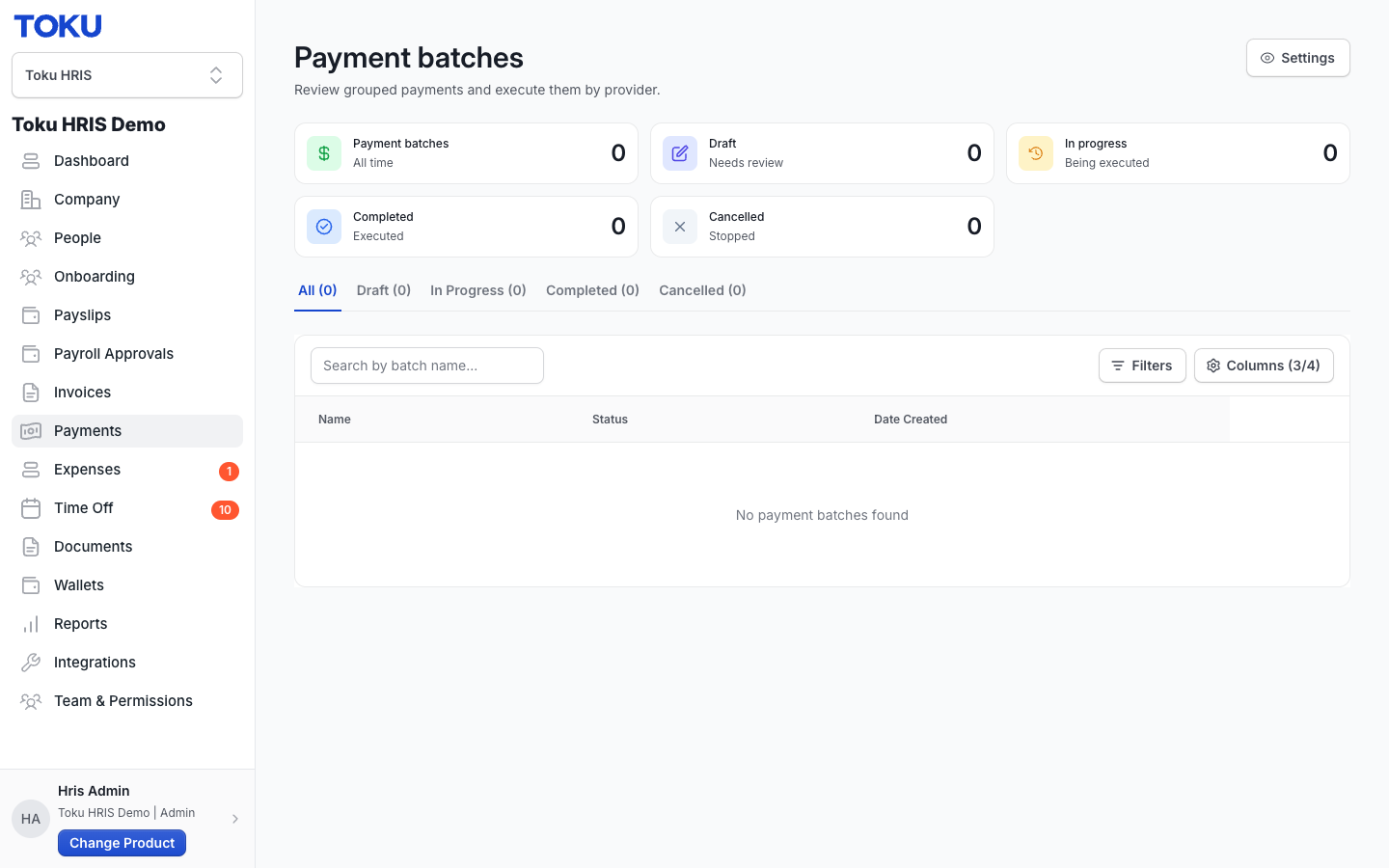Image resolution: width=1389 pixels, height=868 pixels.
Task: Open the Settings button with eye icon
Action: pos(1297,58)
